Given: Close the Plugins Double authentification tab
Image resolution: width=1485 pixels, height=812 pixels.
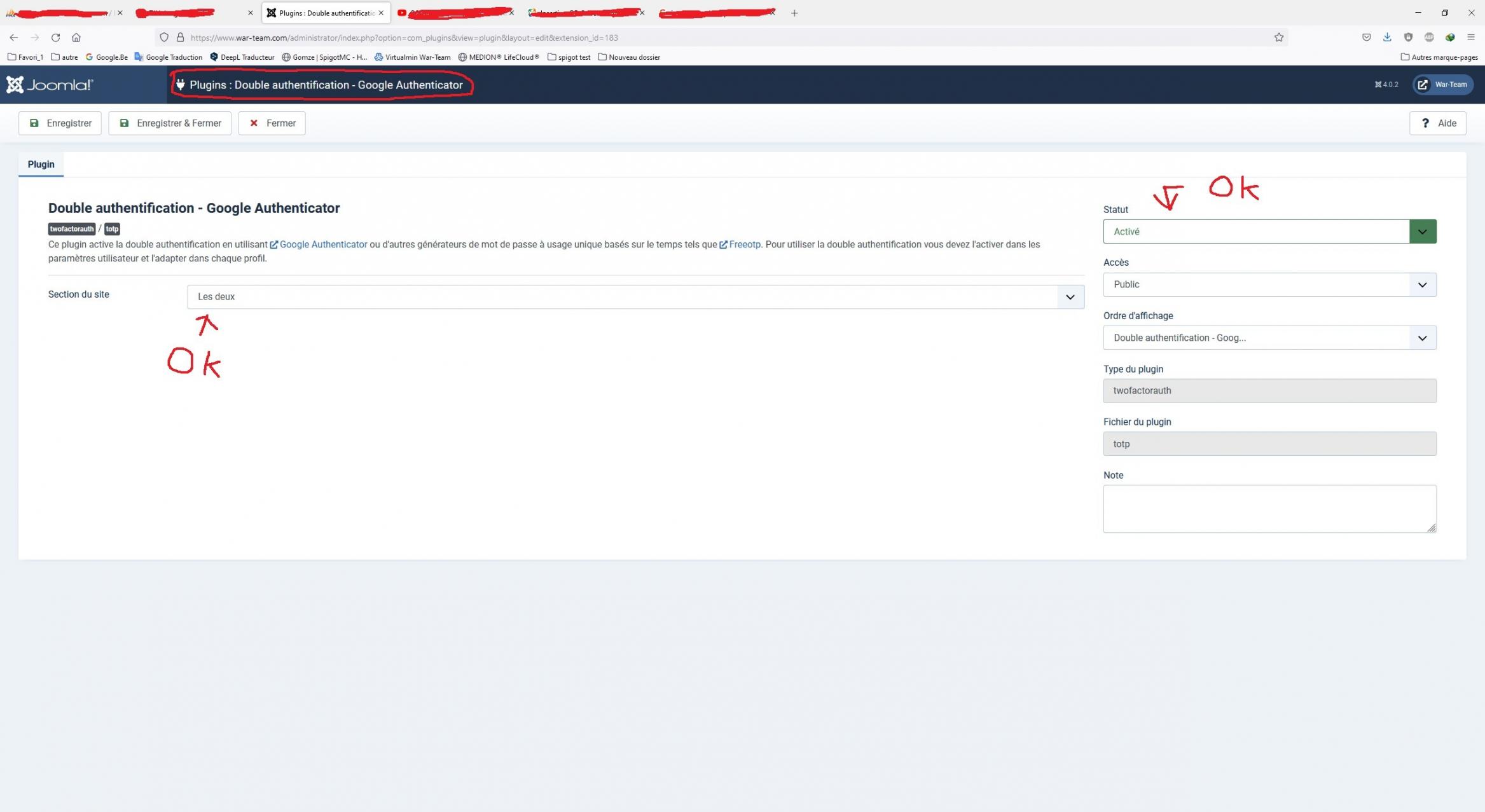Looking at the screenshot, I should click(x=381, y=13).
